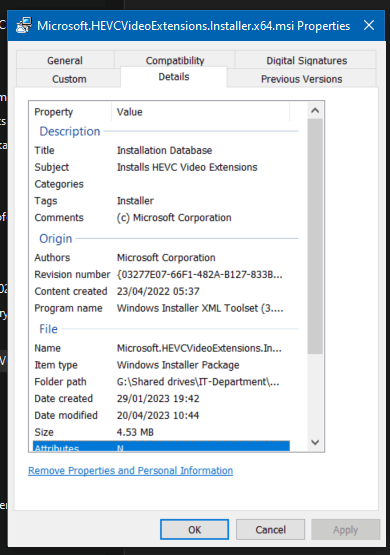The image size is (390, 555).
Task: Click the 'Comments' property label
Action: [x=59, y=218]
